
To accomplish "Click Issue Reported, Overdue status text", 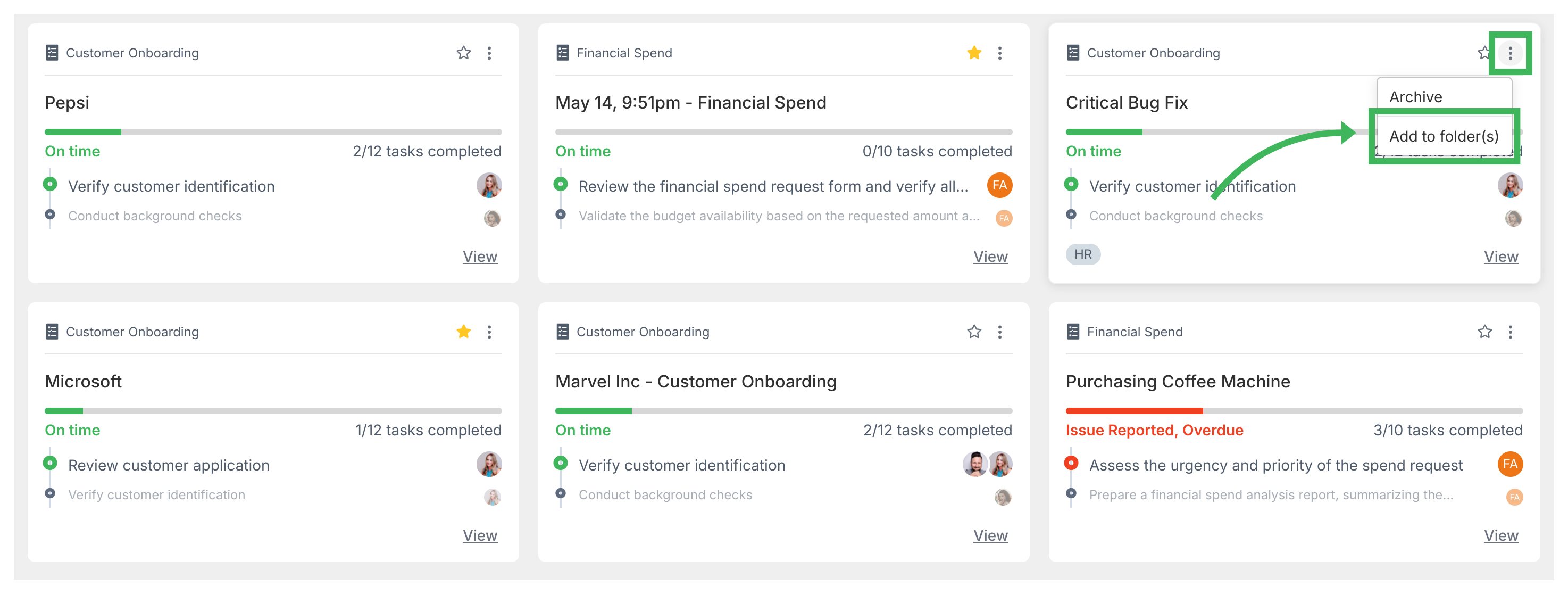I will [x=1154, y=430].
